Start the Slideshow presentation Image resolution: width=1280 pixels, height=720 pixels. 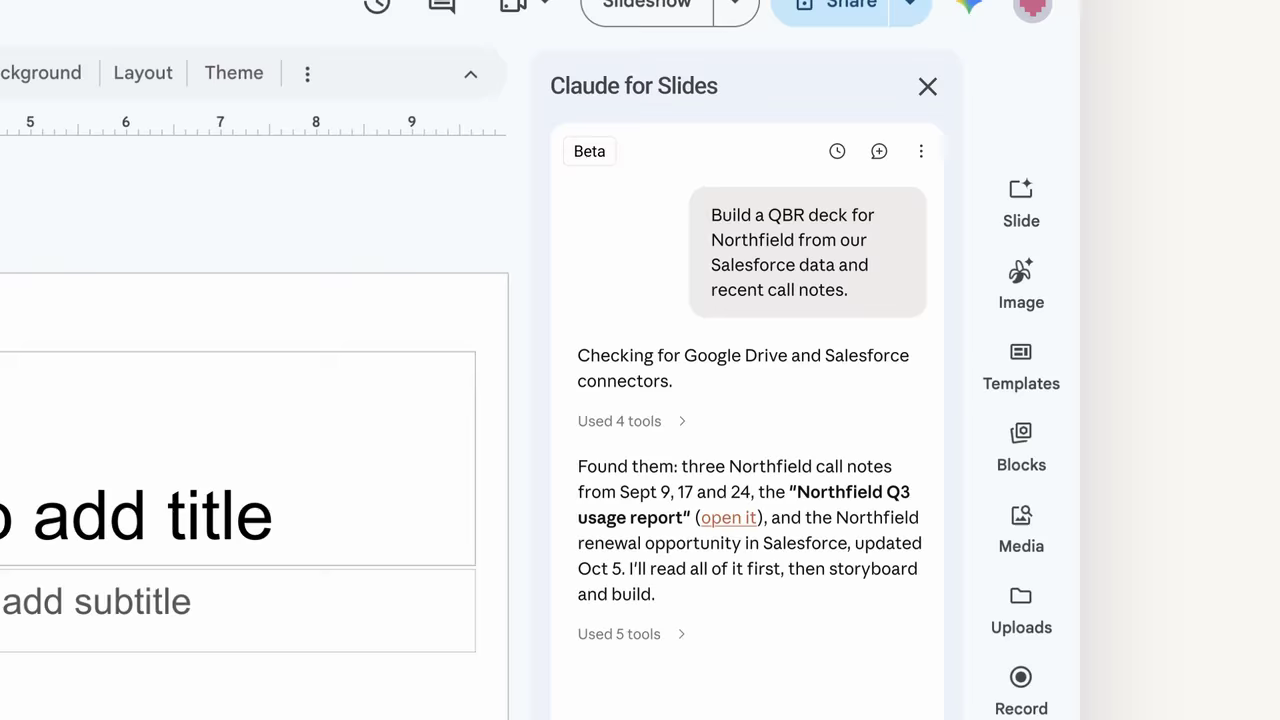(647, 6)
